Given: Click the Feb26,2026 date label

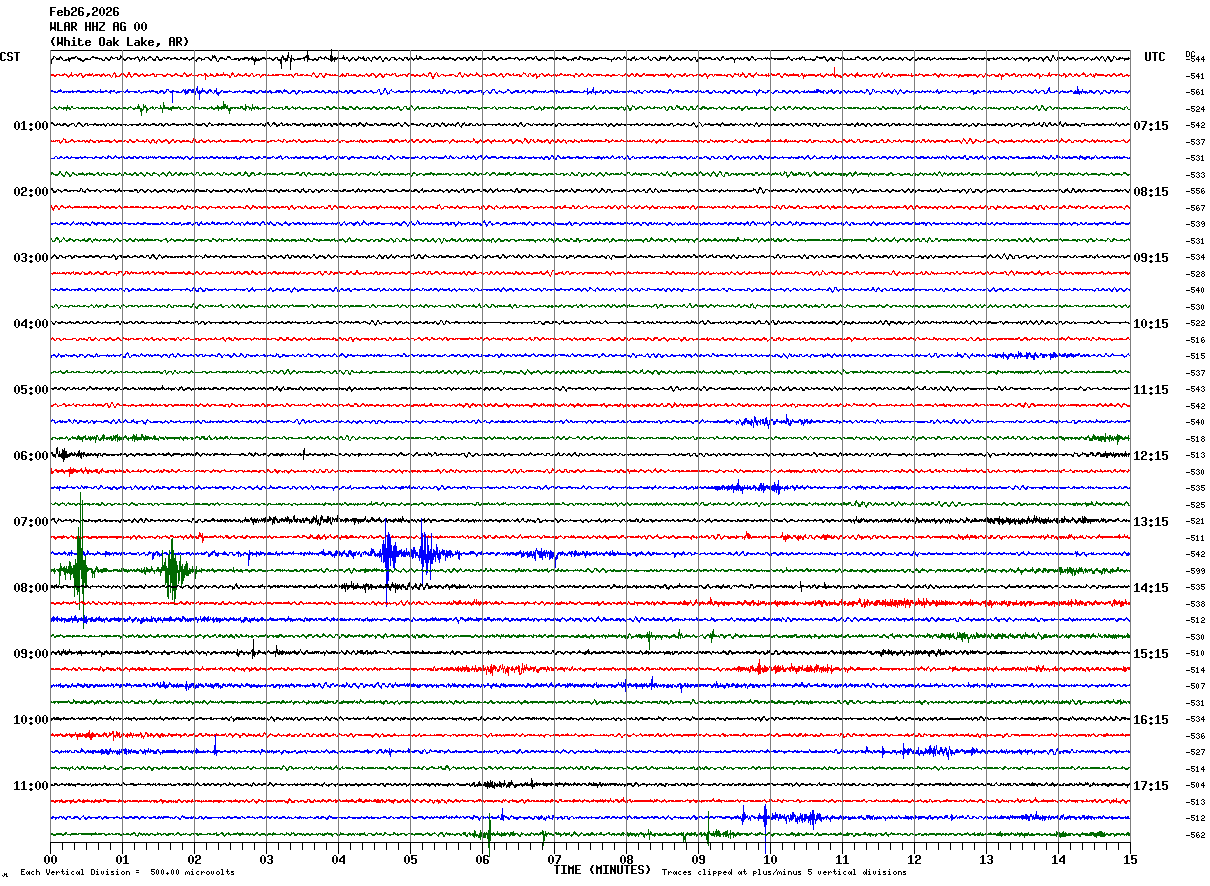Looking at the screenshot, I should [84, 12].
